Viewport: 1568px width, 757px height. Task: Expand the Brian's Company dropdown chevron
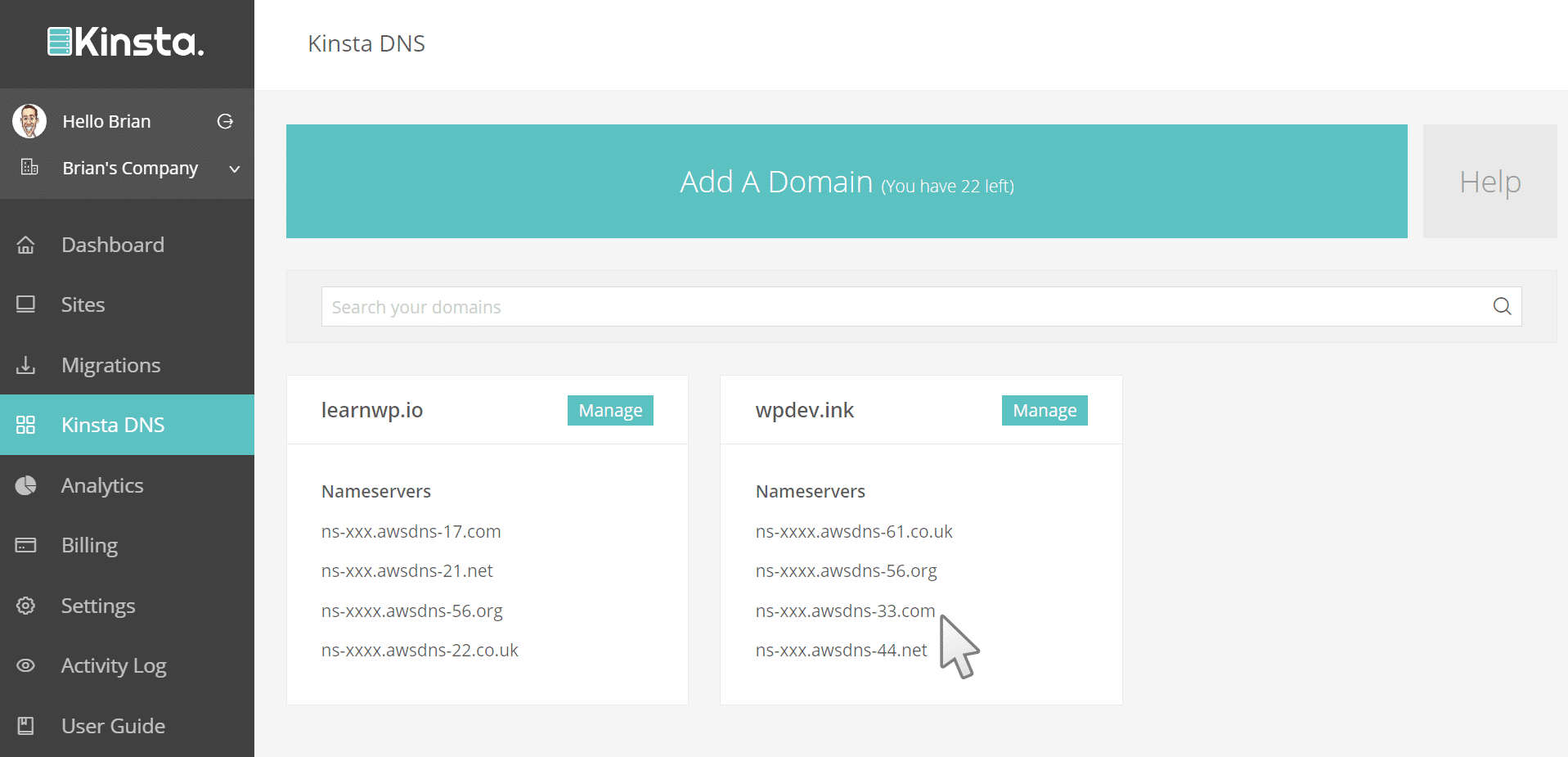235,169
